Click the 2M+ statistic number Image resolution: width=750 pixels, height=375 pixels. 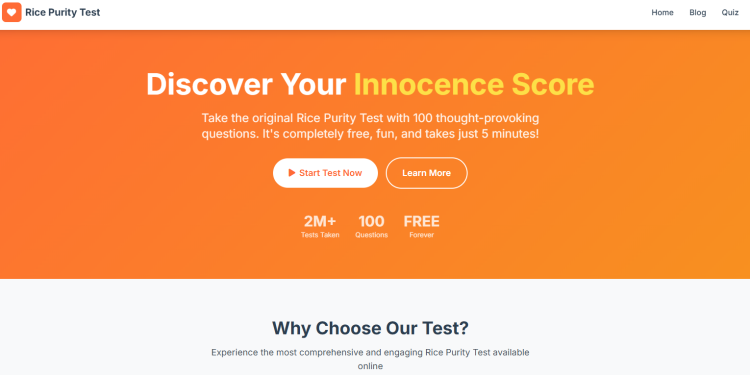point(320,221)
